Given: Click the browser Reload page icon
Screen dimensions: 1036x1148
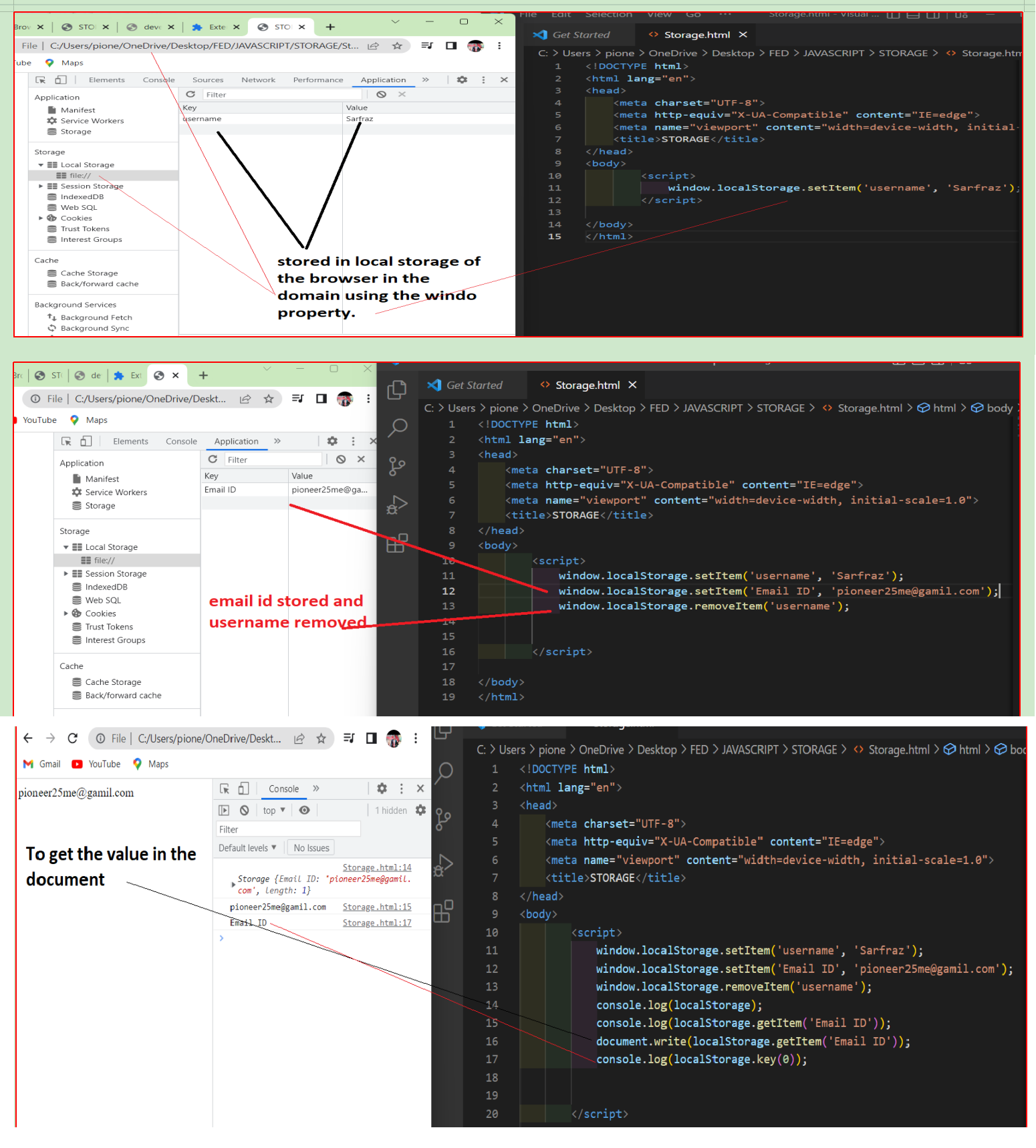Looking at the screenshot, I should [73, 738].
